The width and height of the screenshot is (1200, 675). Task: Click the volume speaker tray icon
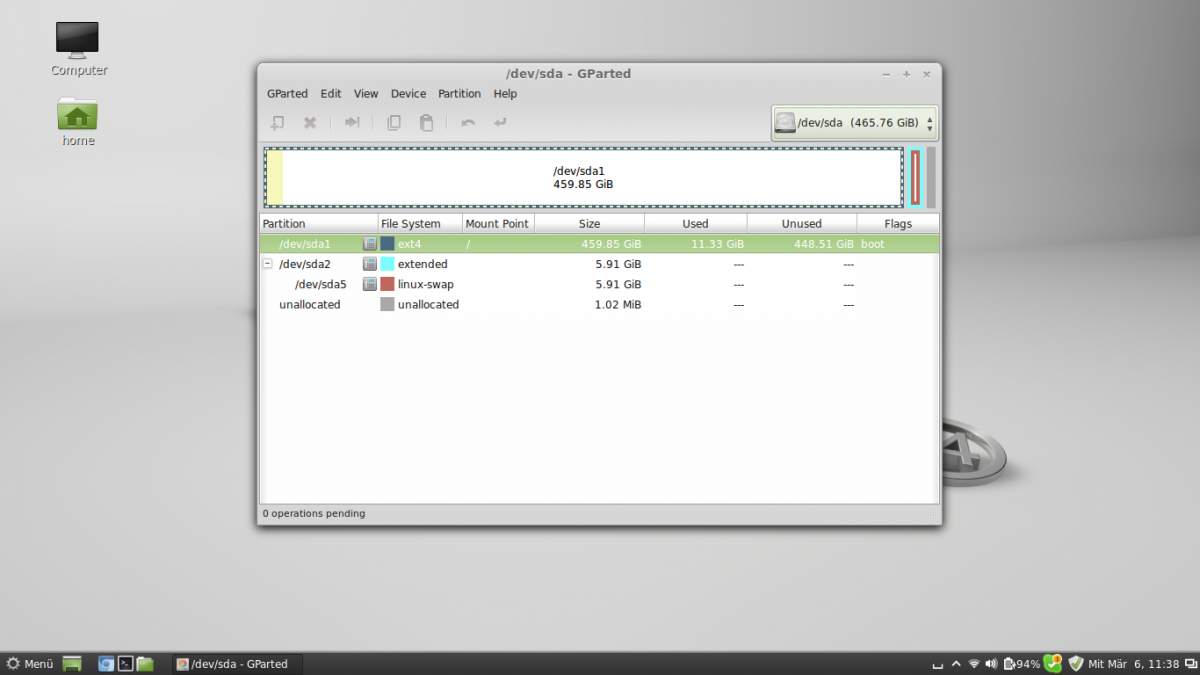991,663
